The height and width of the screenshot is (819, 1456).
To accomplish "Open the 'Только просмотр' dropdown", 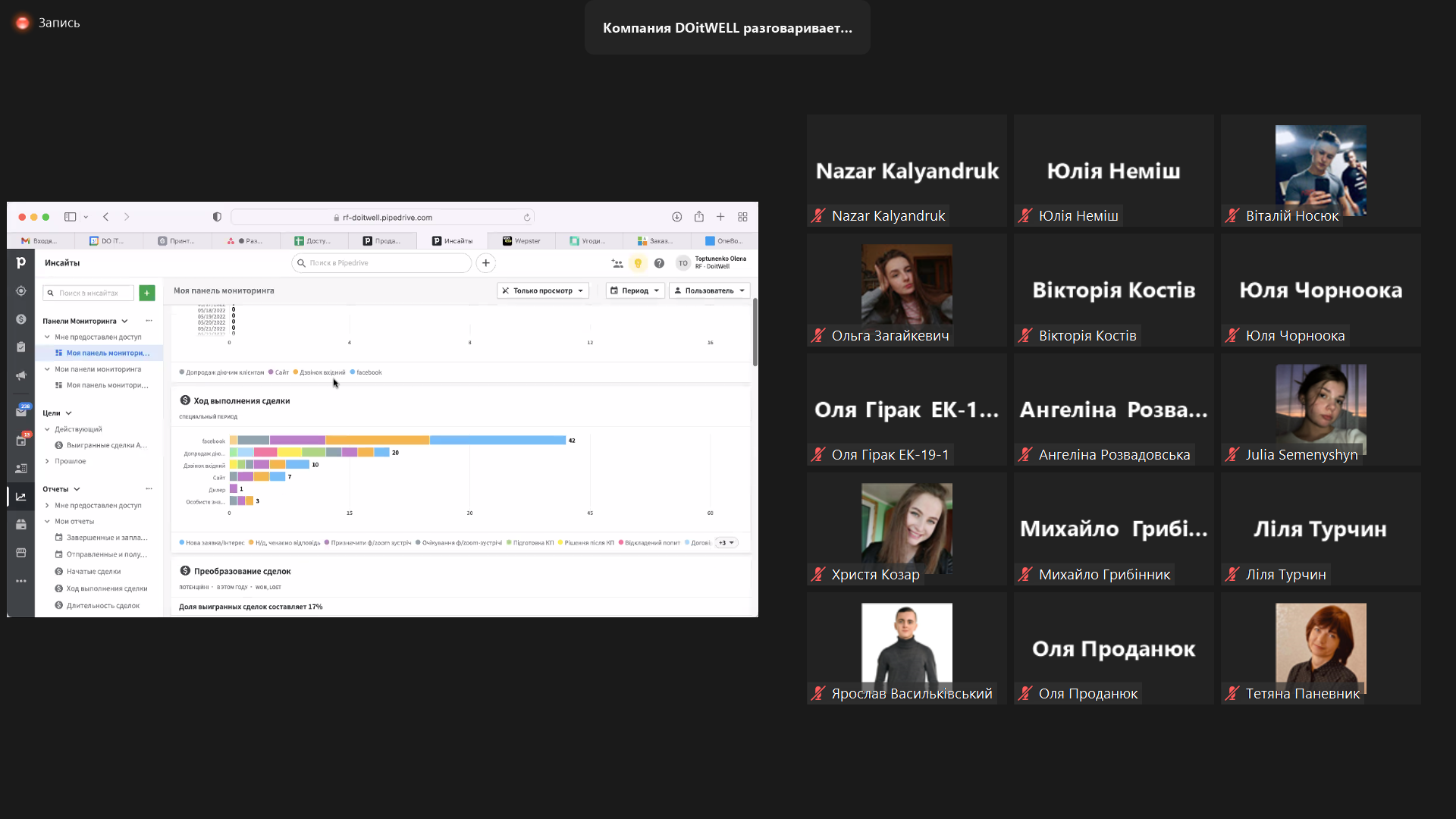I will point(543,290).
